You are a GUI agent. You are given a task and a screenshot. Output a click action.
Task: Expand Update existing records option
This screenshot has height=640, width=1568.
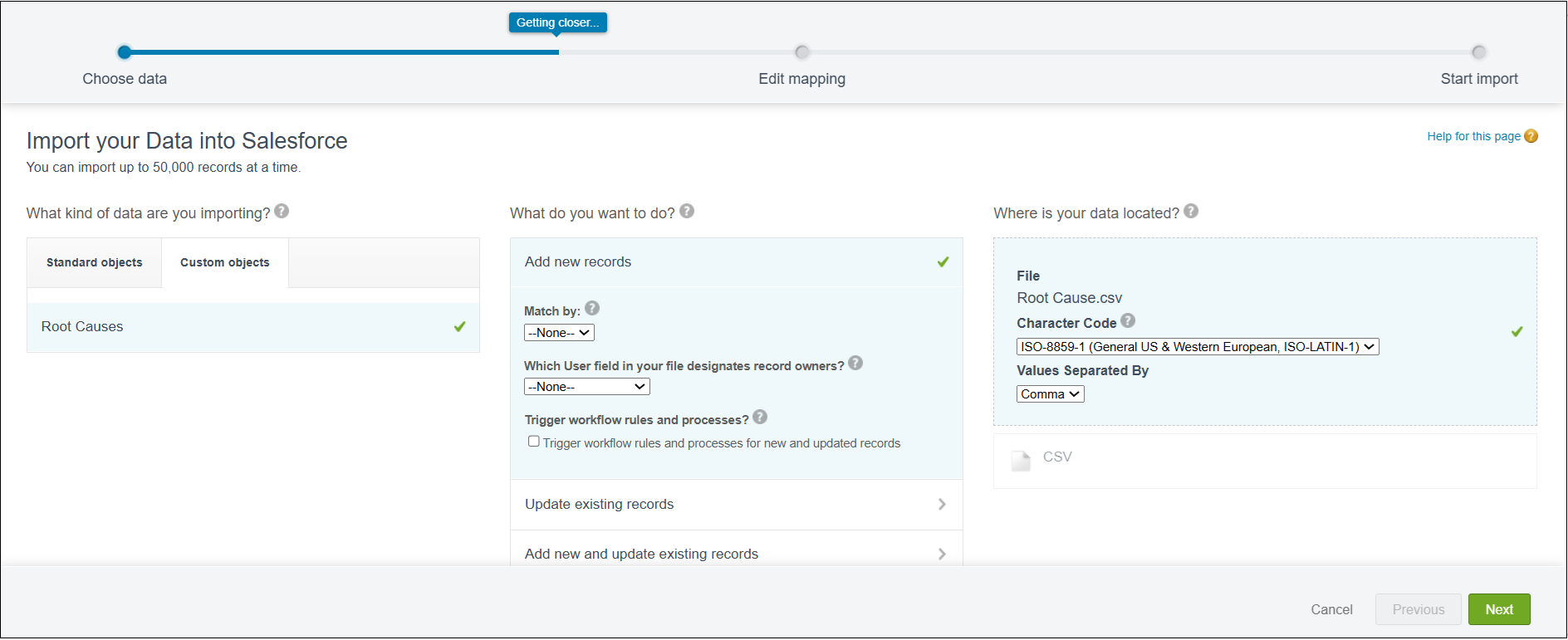pyautogui.click(x=737, y=505)
